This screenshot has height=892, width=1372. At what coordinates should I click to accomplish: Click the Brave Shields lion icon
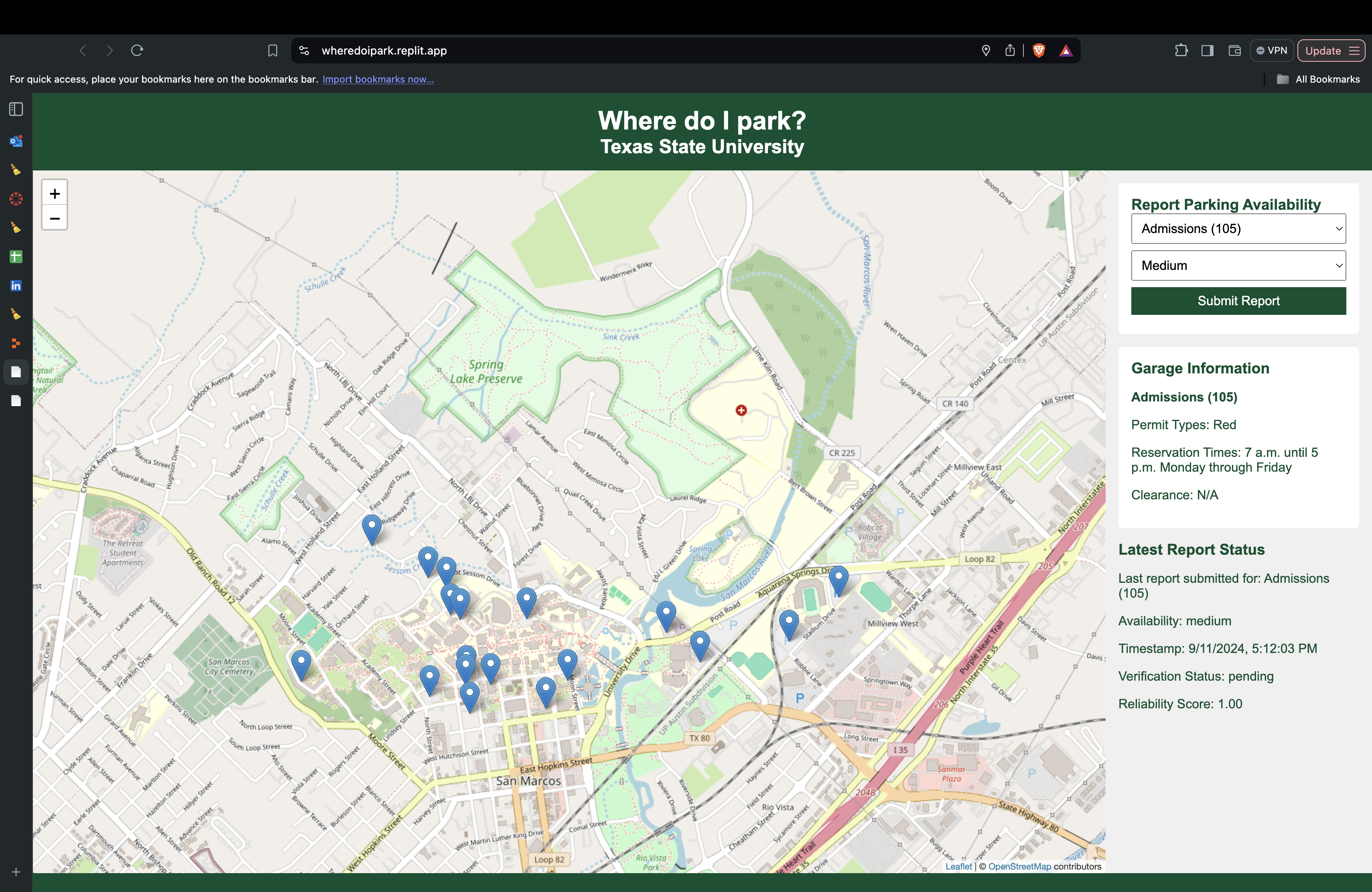(1039, 51)
